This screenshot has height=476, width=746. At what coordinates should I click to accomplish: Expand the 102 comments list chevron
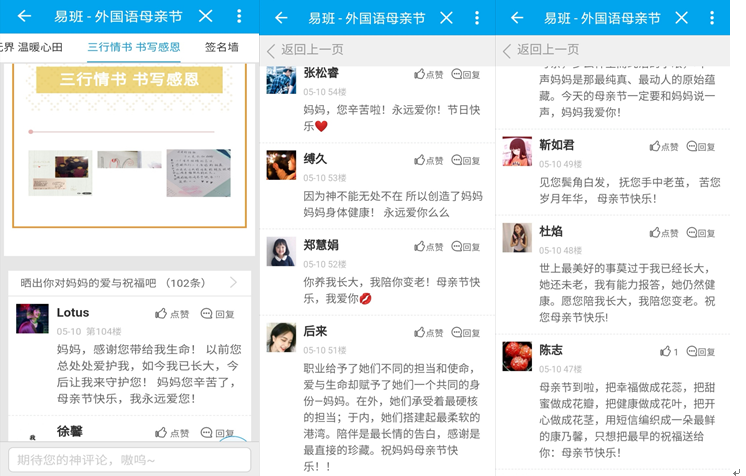pos(234,283)
